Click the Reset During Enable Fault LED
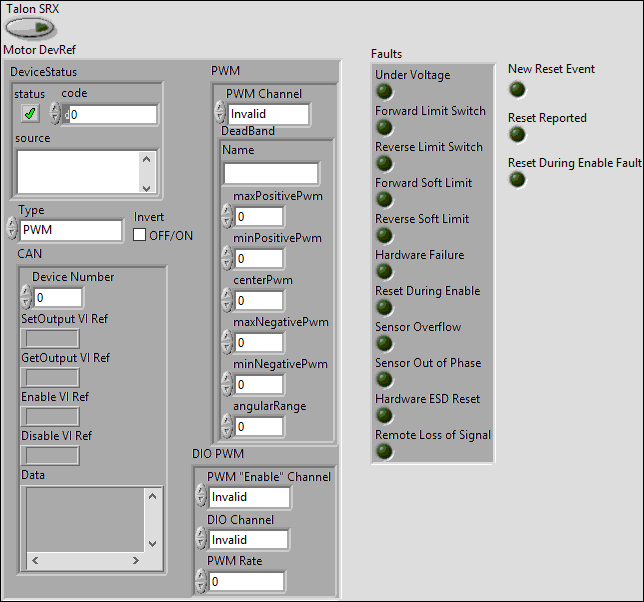 pos(517,180)
